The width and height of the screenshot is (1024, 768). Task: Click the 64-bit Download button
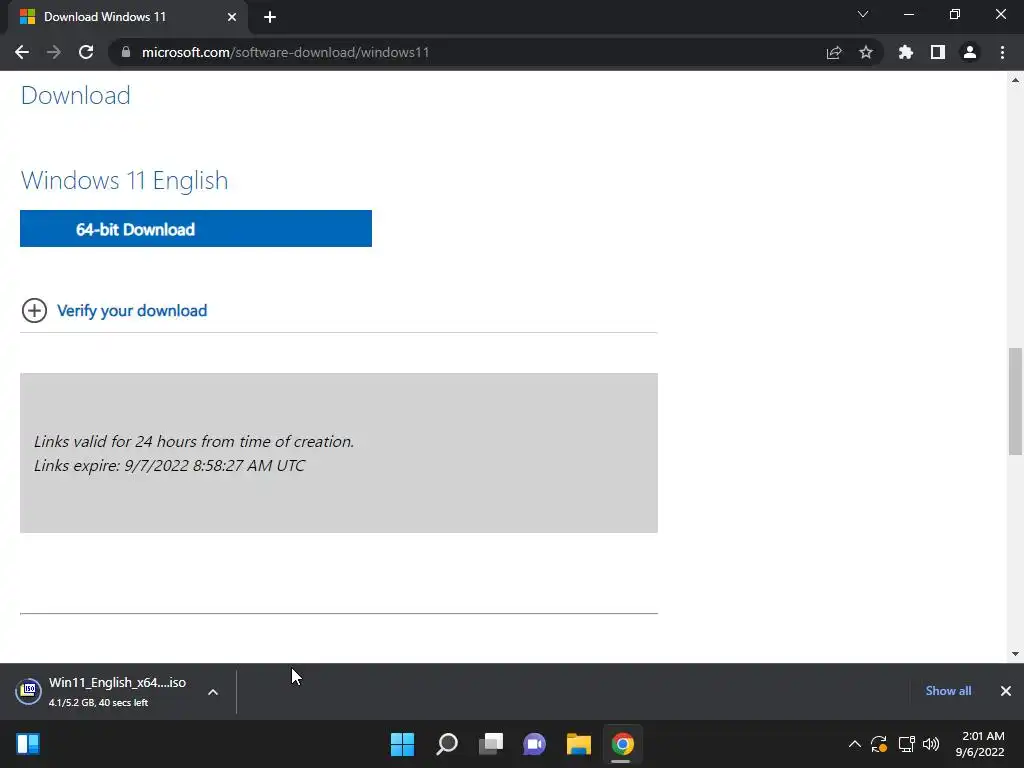click(x=196, y=229)
